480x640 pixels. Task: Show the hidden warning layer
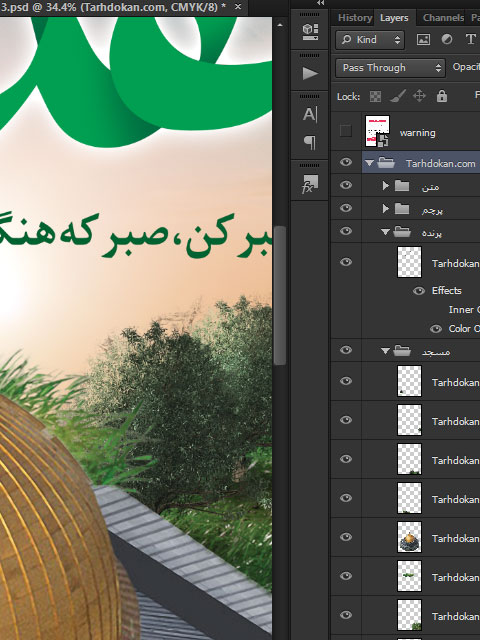click(x=346, y=131)
